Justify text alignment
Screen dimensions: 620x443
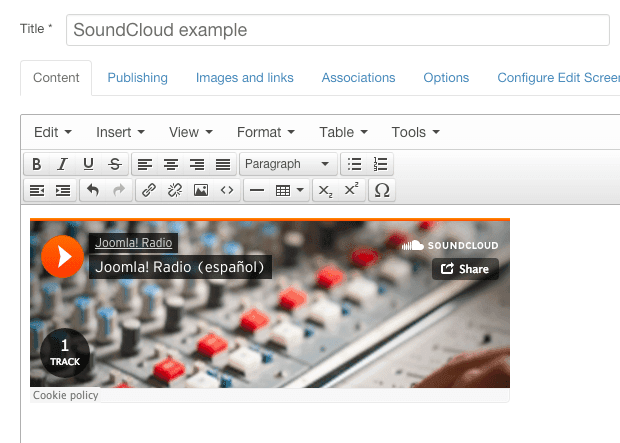point(223,164)
